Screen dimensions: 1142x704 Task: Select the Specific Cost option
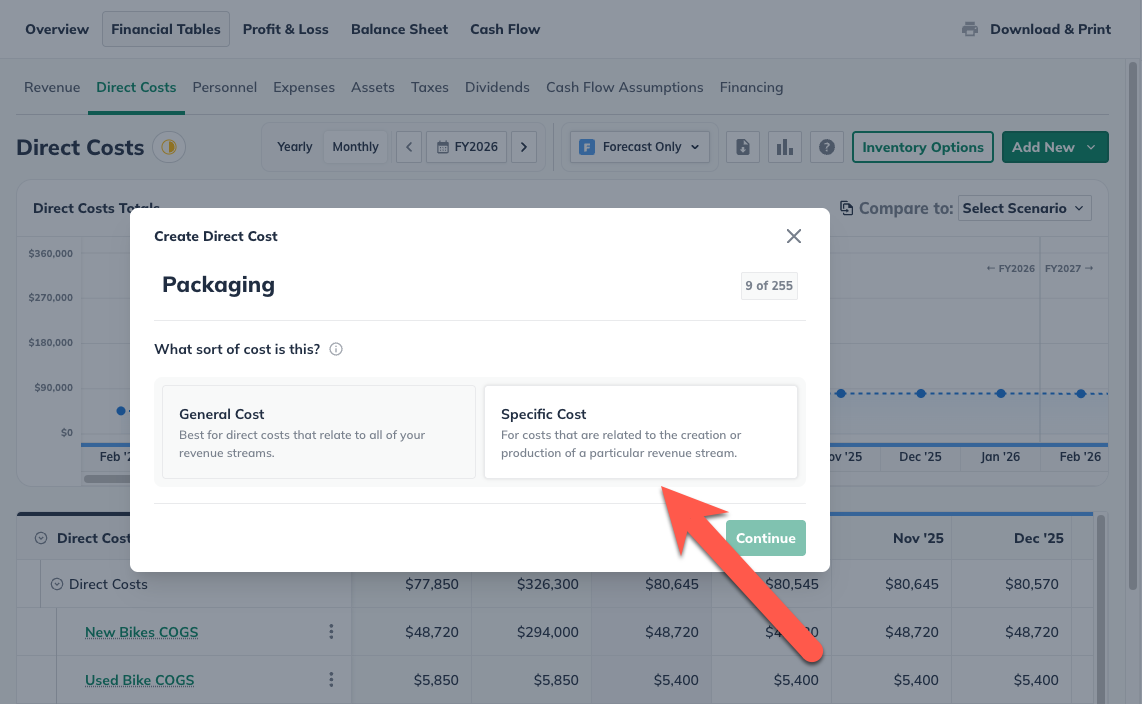tap(641, 434)
